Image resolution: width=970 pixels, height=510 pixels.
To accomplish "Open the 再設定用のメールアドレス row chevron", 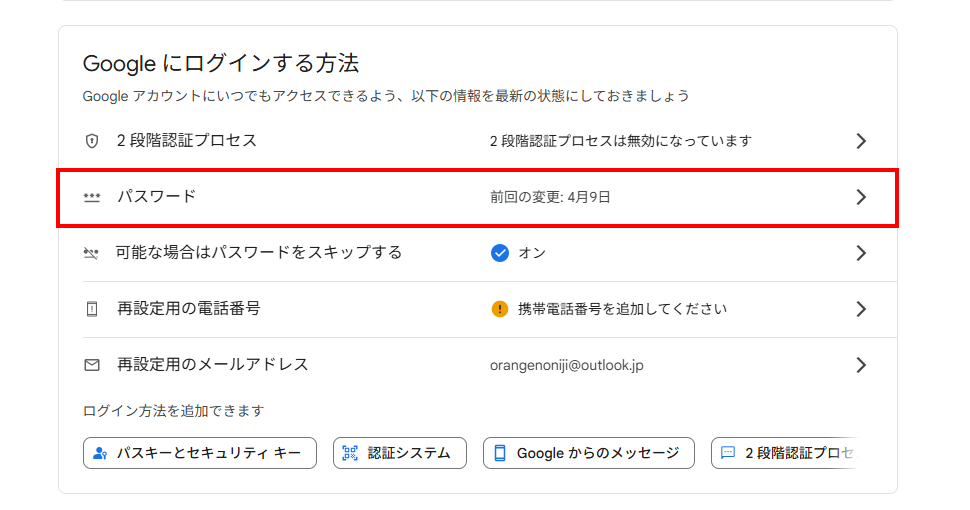I will tap(861, 365).
